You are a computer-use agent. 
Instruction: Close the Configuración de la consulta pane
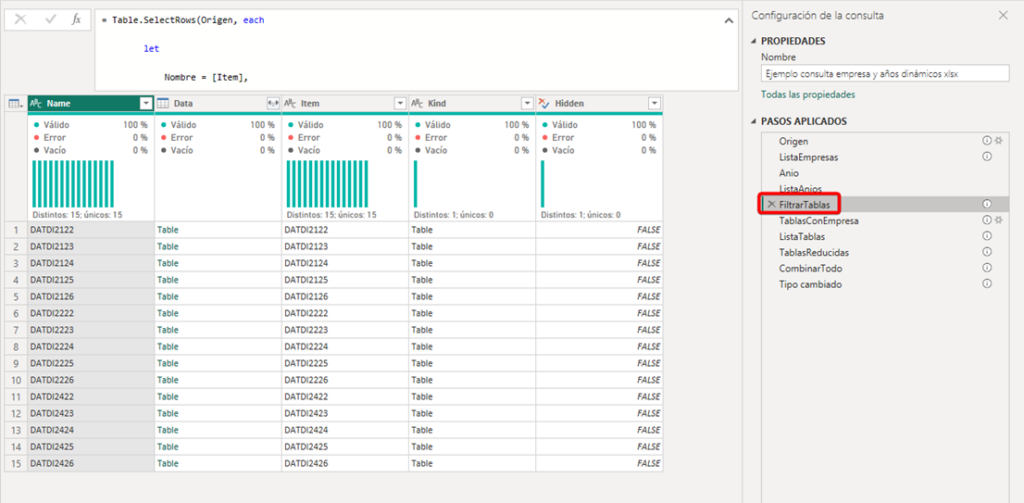pyautogui.click(x=1003, y=15)
